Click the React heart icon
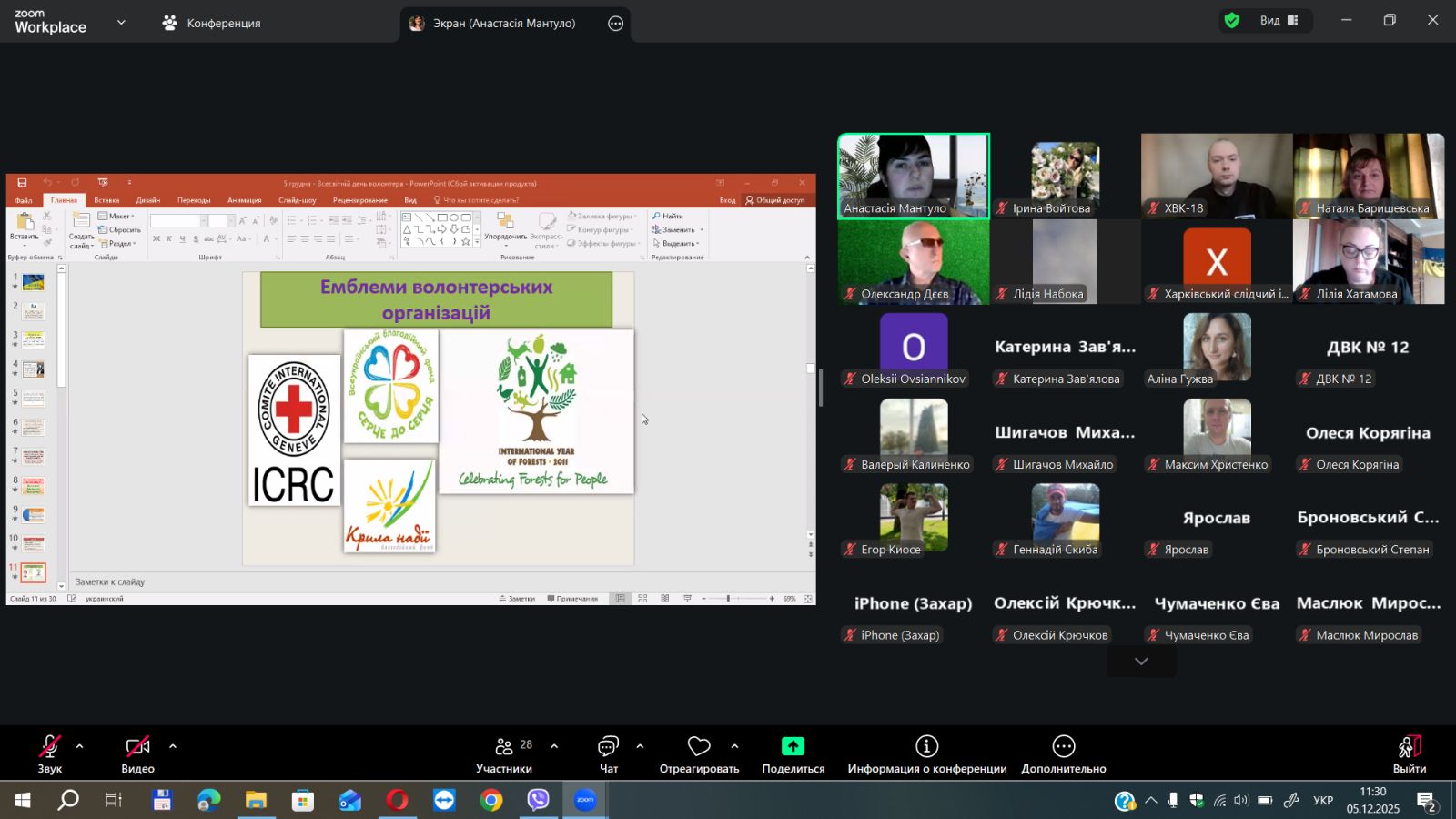 click(699, 747)
